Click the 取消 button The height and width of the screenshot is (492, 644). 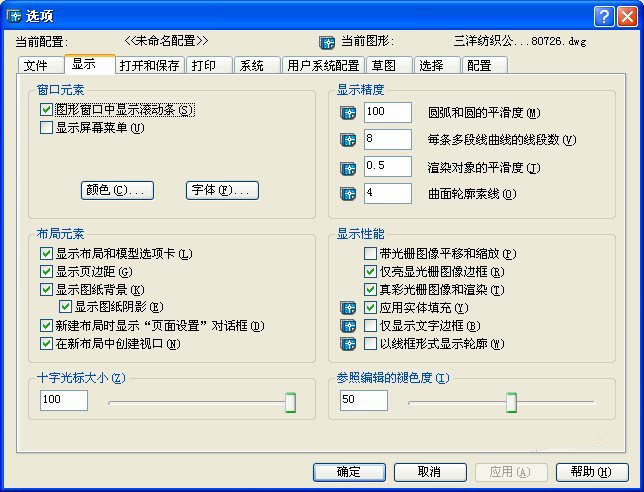coord(430,472)
